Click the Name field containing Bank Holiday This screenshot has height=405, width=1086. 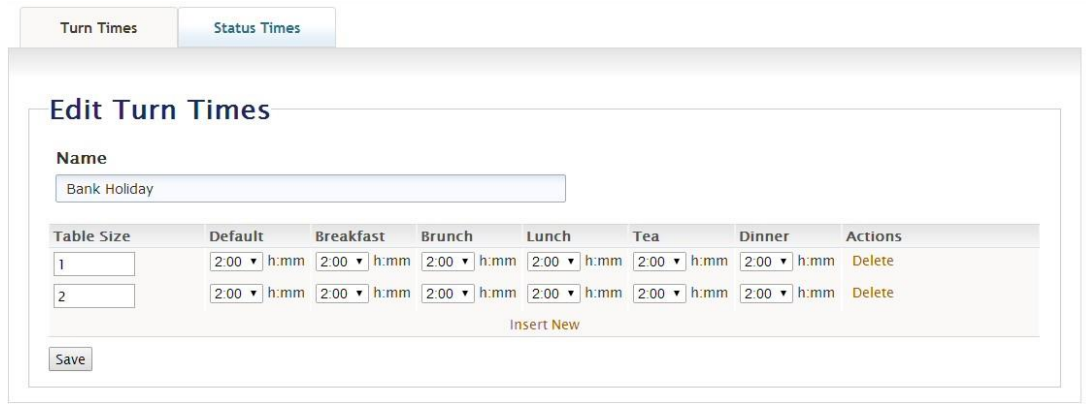pyautogui.click(x=310, y=189)
